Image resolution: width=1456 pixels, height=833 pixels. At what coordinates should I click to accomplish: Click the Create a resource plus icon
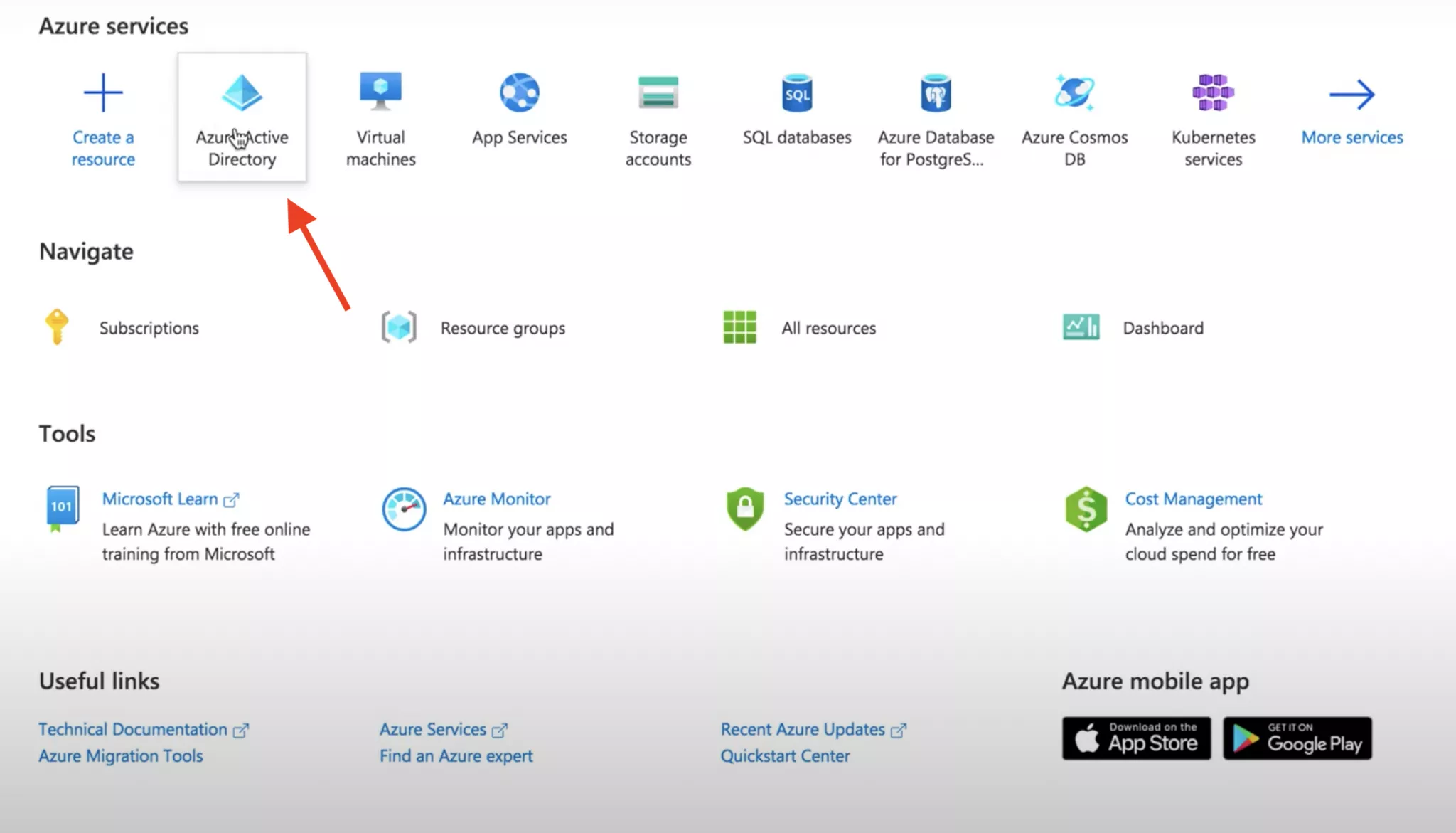point(103,92)
